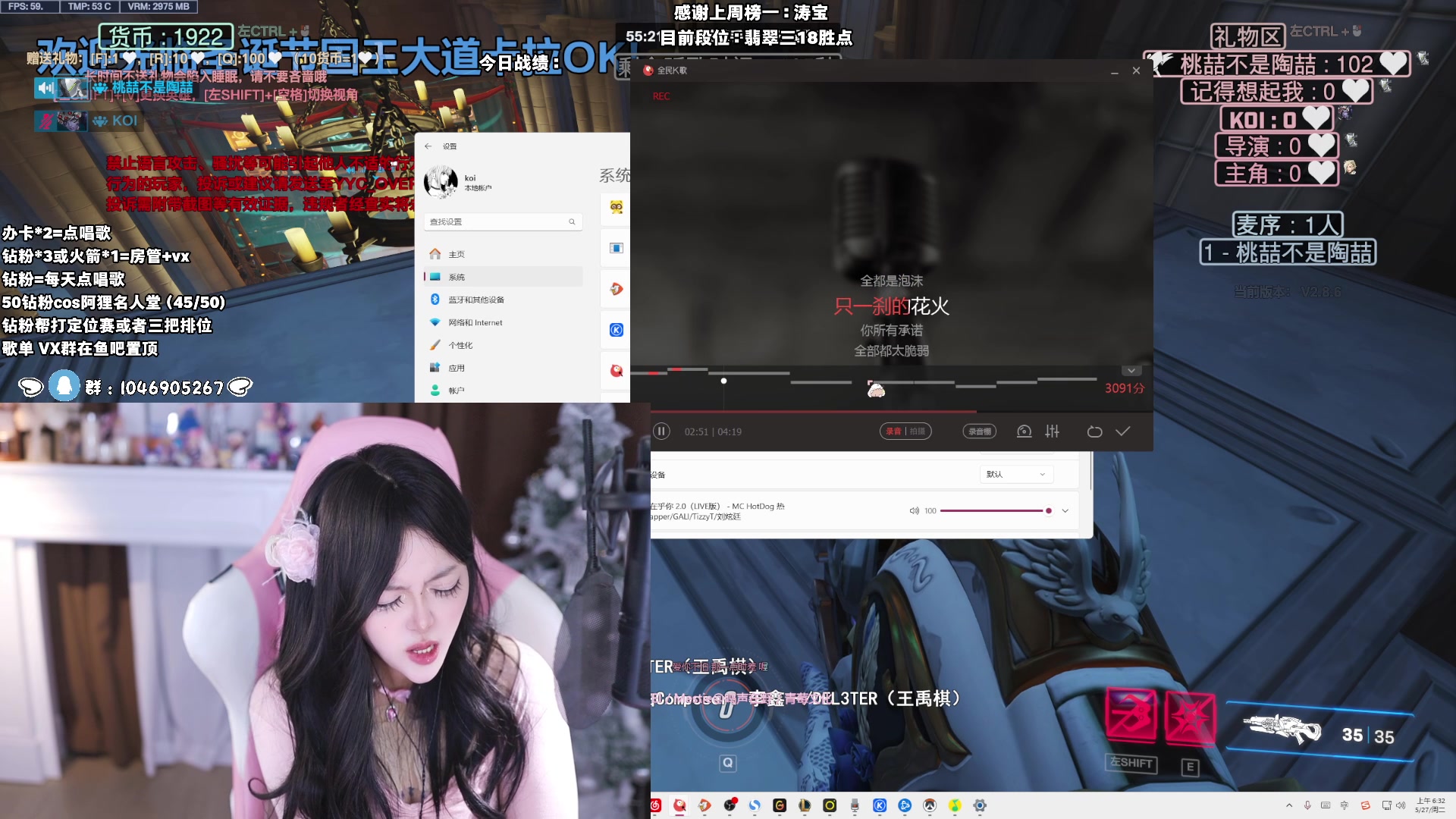The width and height of the screenshot is (1456, 819).
Task: Click the Q ability key icon in game
Action: click(x=728, y=763)
